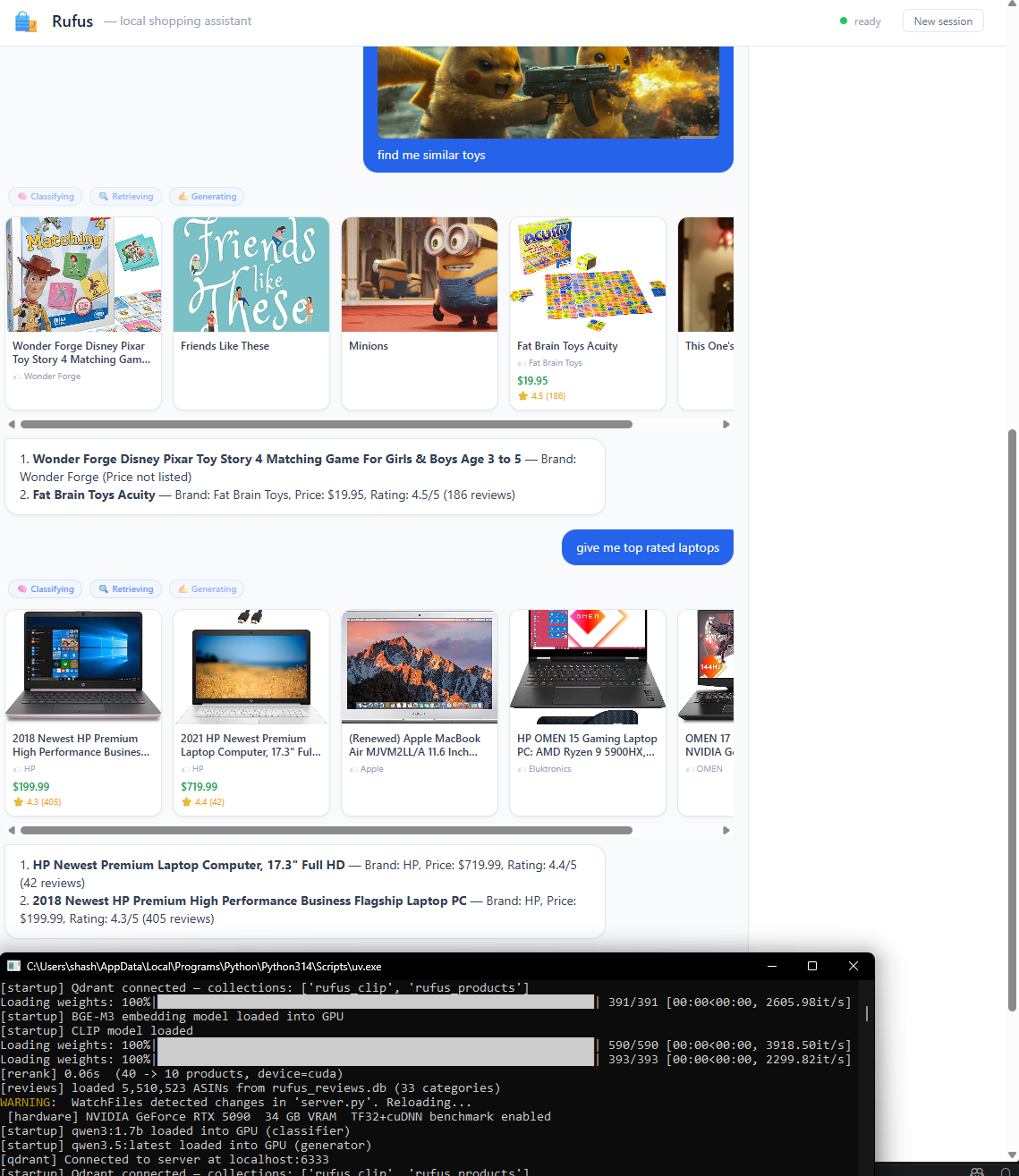Image resolution: width=1019 pixels, height=1176 pixels.
Task: Click the Generating chip above laptop results
Action: pos(207,589)
